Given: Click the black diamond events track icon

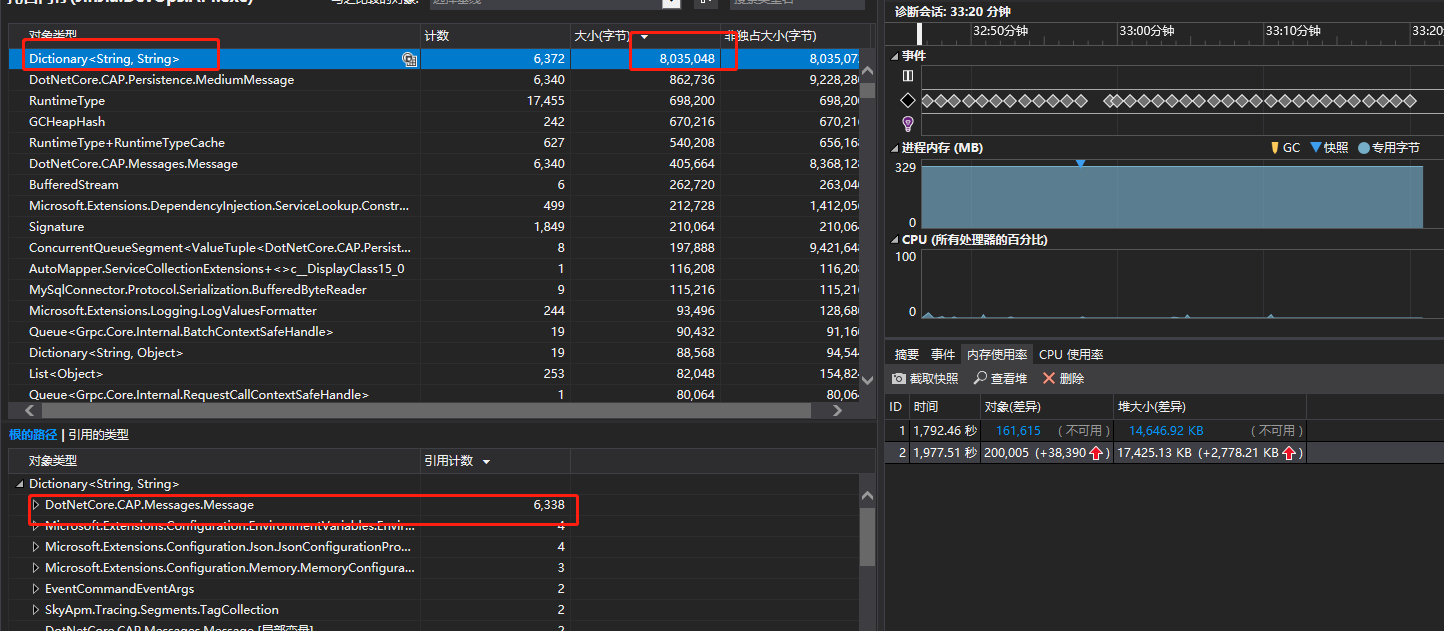Looking at the screenshot, I should click(908, 100).
